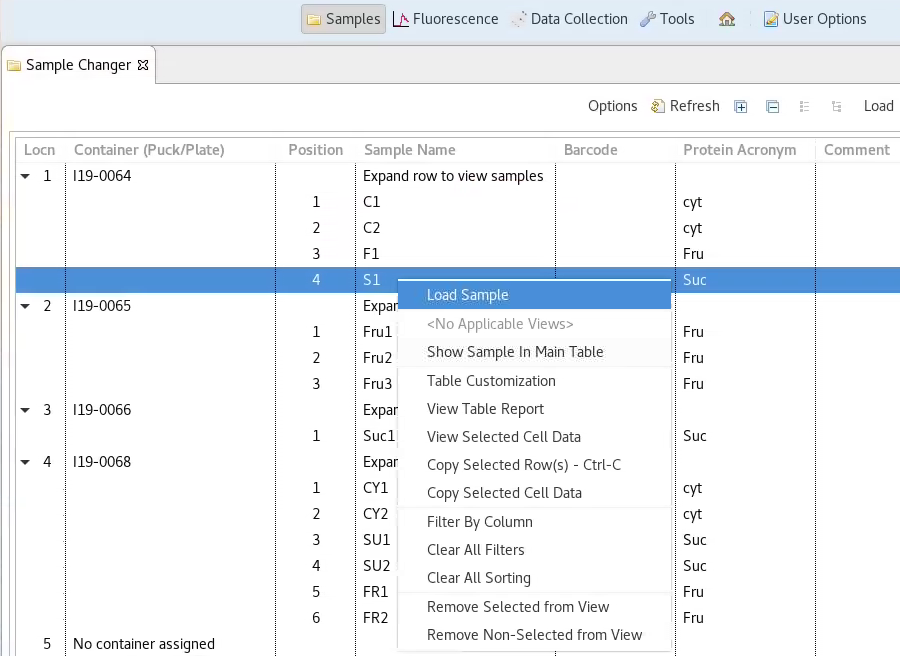Screen dimensions: 900x656
Task: Select container I19-0064
Action: tap(102, 176)
